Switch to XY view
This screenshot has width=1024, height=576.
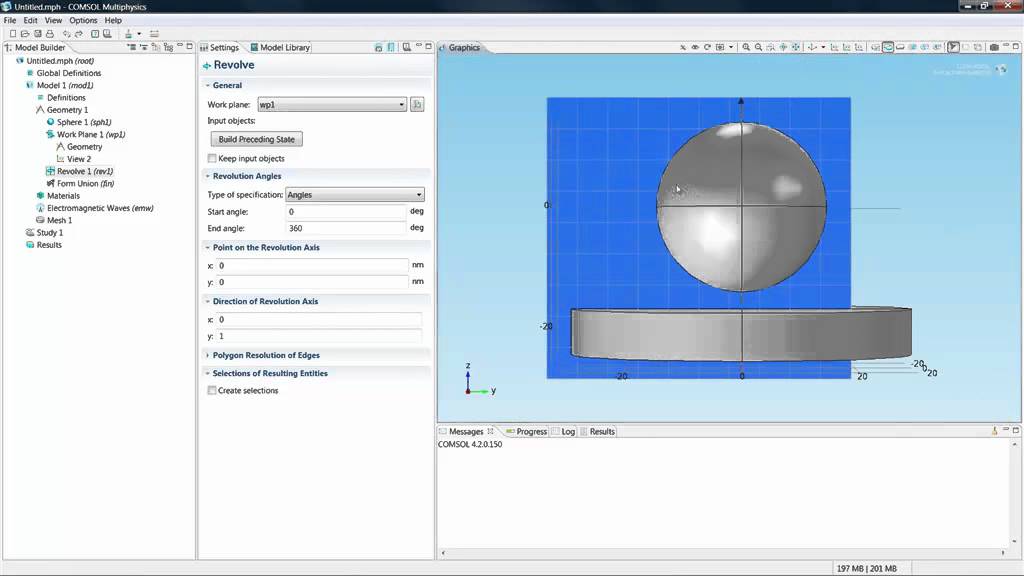coord(834,47)
